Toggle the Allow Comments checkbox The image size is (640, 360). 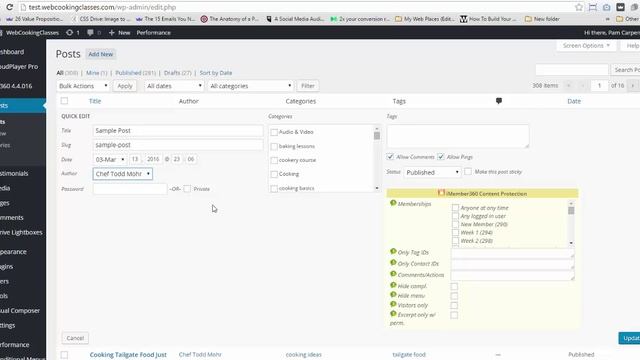[x=390, y=157]
